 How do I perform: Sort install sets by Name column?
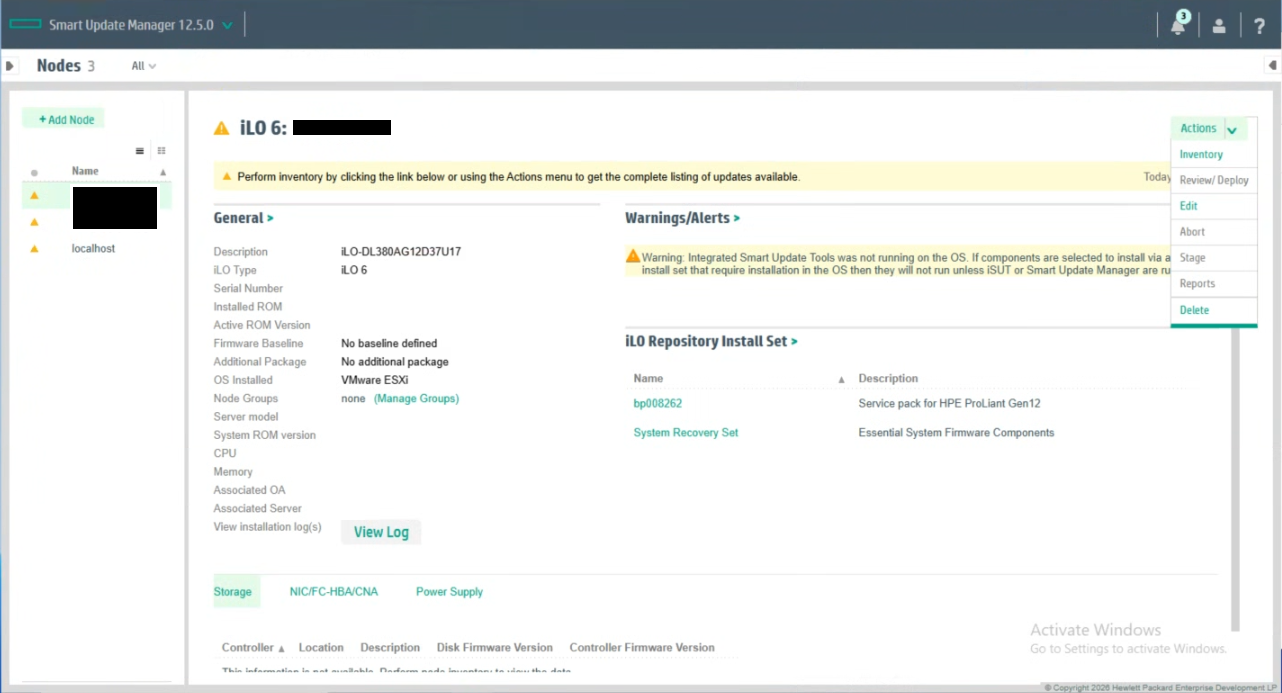pyautogui.click(x=648, y=378)
